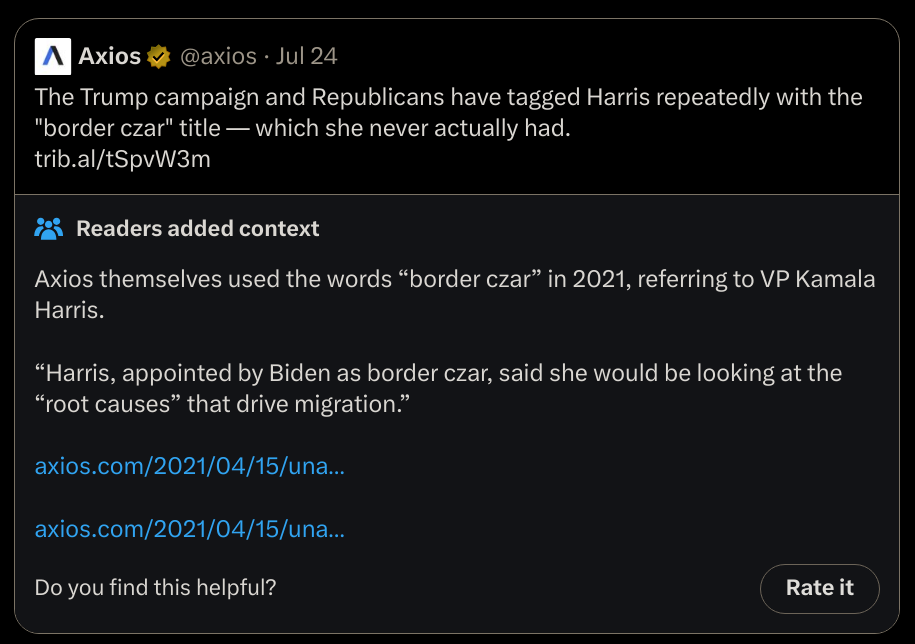
Task: Click the tweet text about Trump campaign
Action: tap(448, 98)
